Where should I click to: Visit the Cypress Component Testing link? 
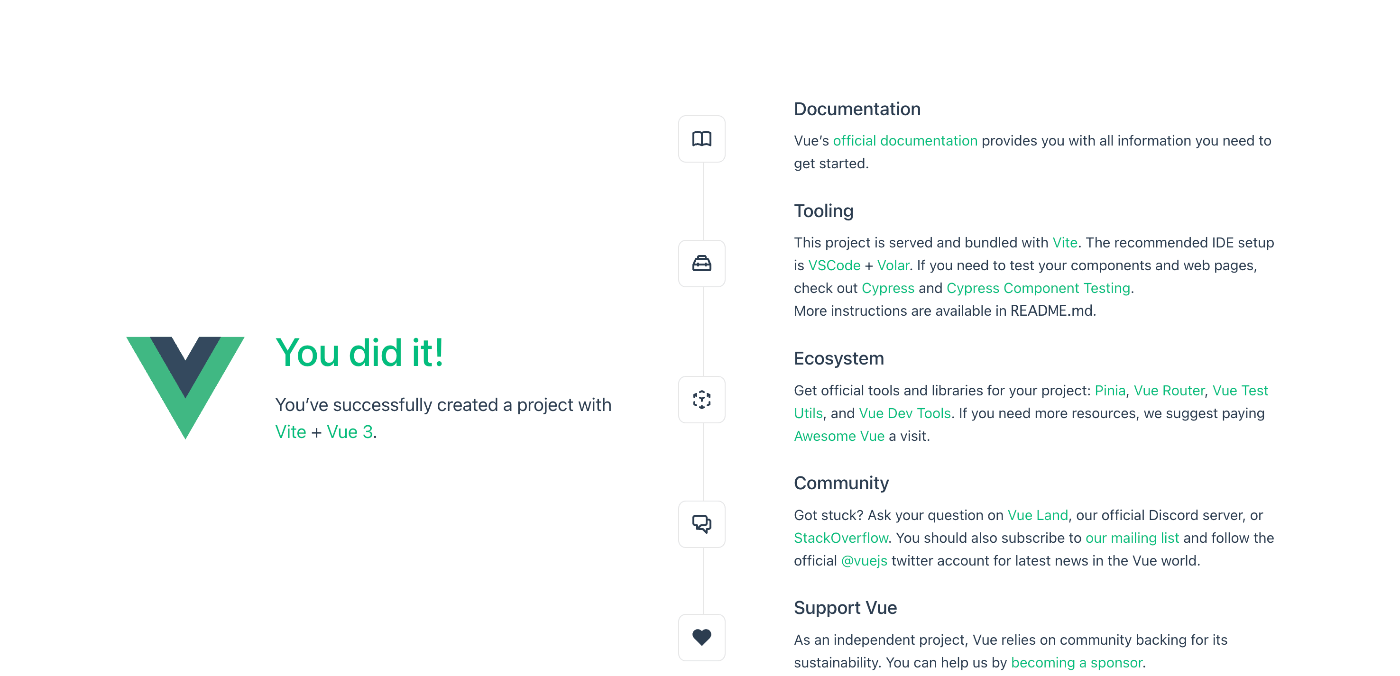[1038, 288]
